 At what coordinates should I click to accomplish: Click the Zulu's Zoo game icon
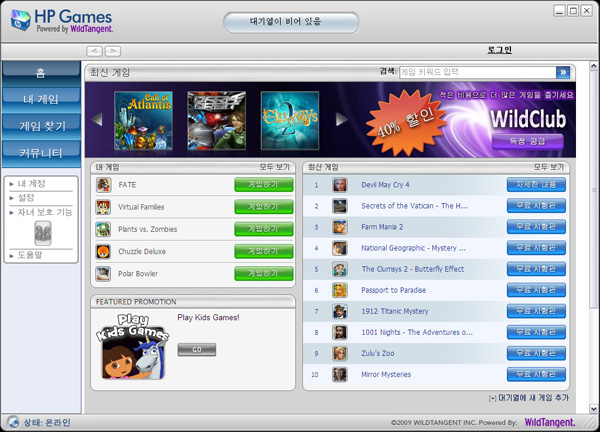point(339,353)
